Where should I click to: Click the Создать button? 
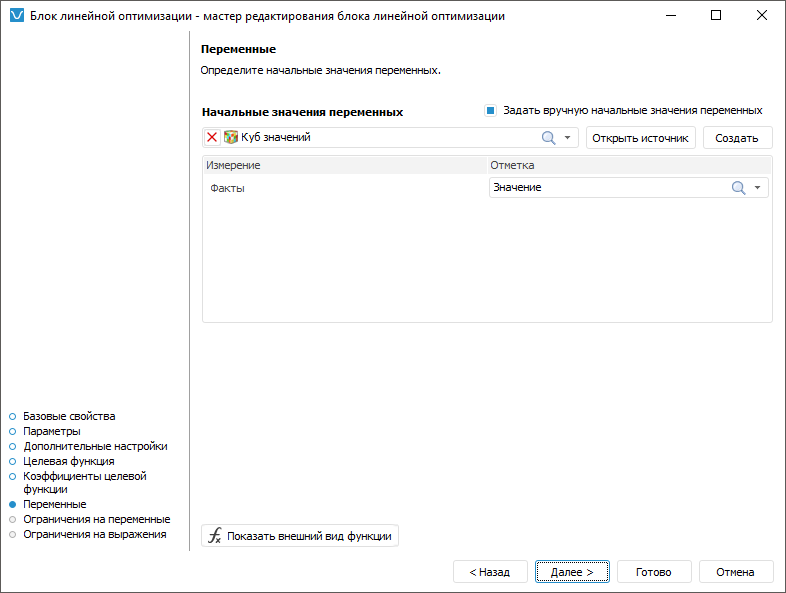pos(737,139)
